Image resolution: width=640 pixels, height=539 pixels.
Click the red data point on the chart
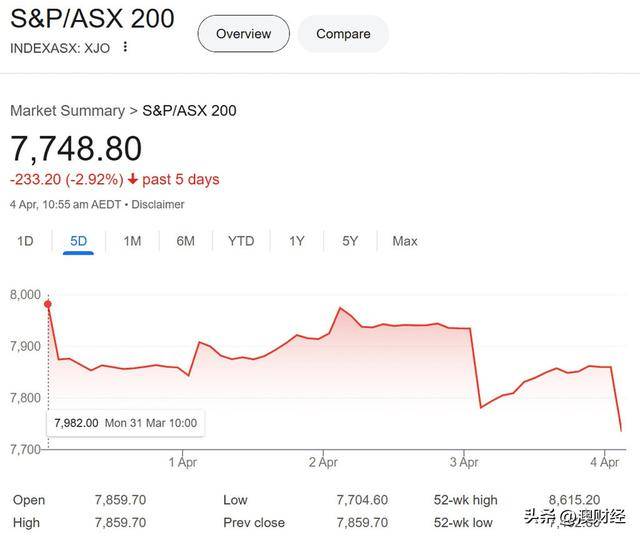tap(48, 304)
